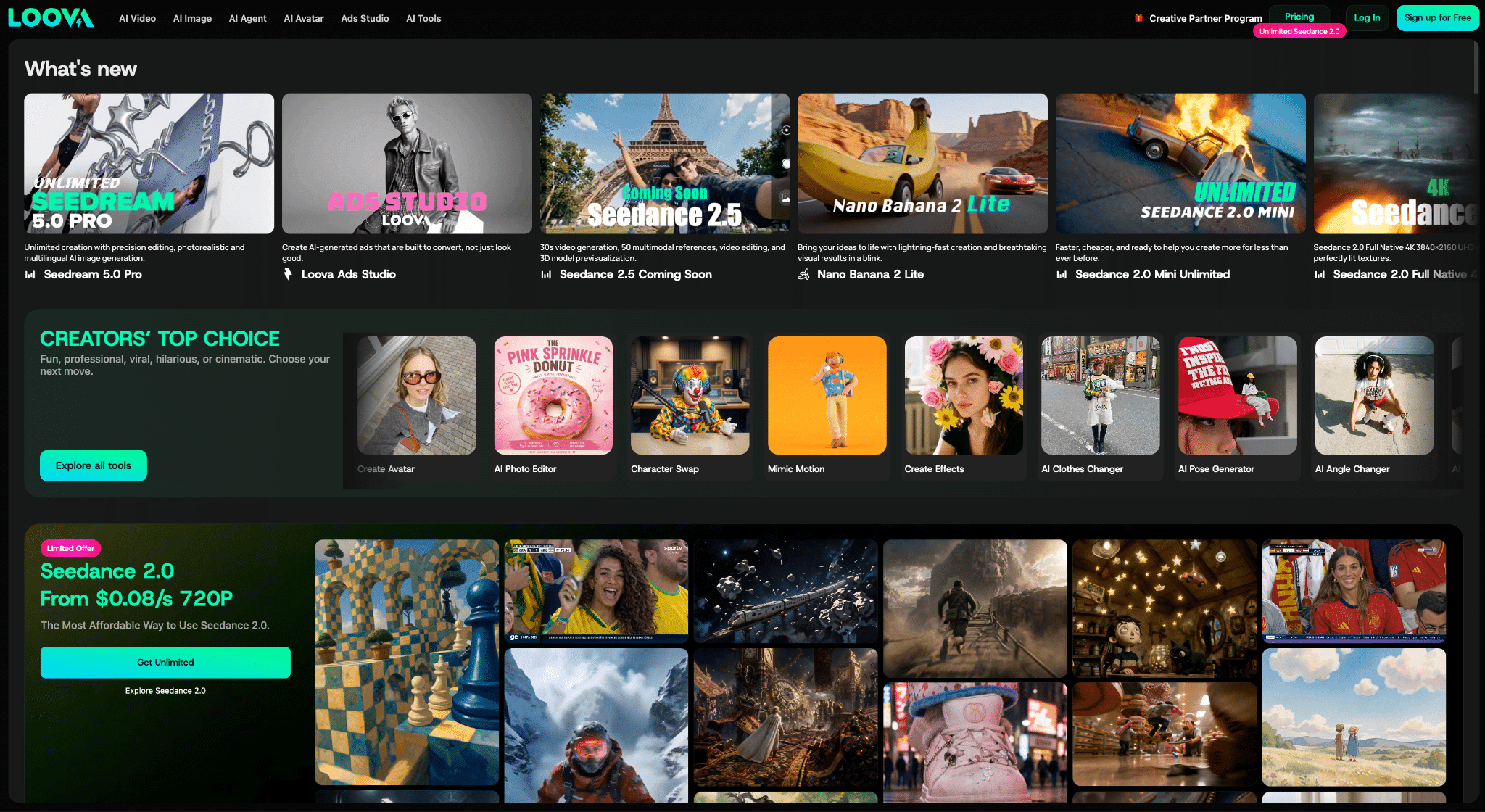
Task: Click the page vertical scrollbar
Action: point(1476,67)
